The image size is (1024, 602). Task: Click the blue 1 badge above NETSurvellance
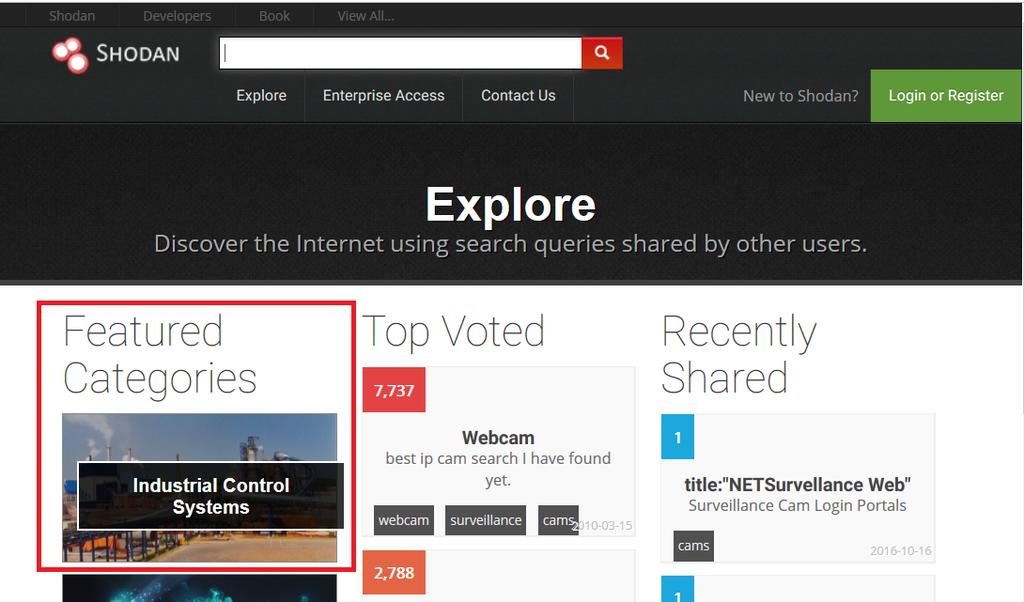pyautogui.click(x=677, y=437)
